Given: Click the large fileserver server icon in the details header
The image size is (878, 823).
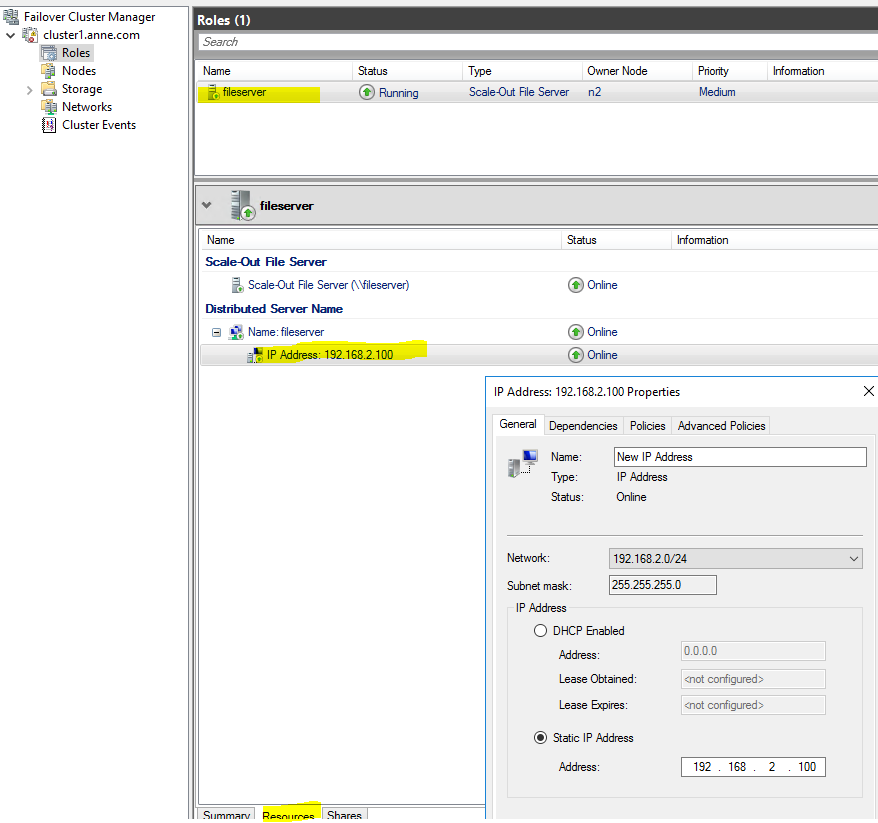Looking at the screenshot, I should point(243,205).
